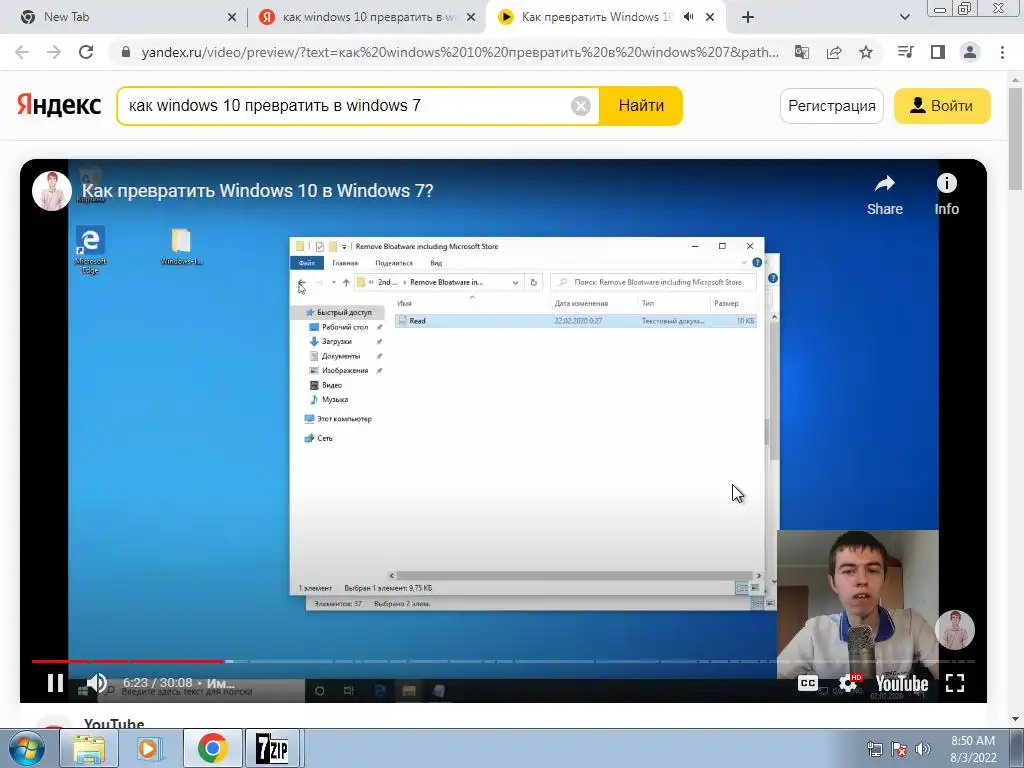This screenshot has width=1024, height=768.
Task: Open 7-Zip from the taskbar
Action: point(272,748)
